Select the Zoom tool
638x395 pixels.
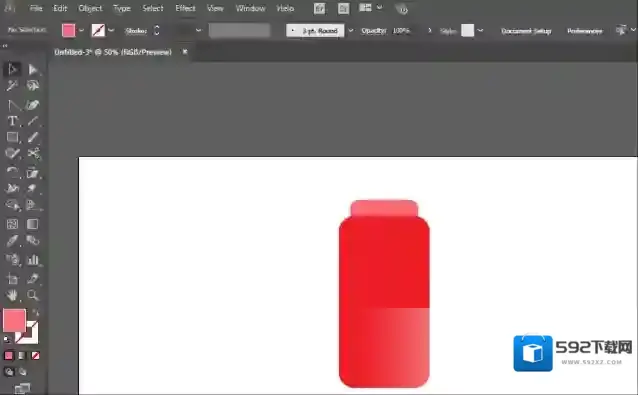33,295
